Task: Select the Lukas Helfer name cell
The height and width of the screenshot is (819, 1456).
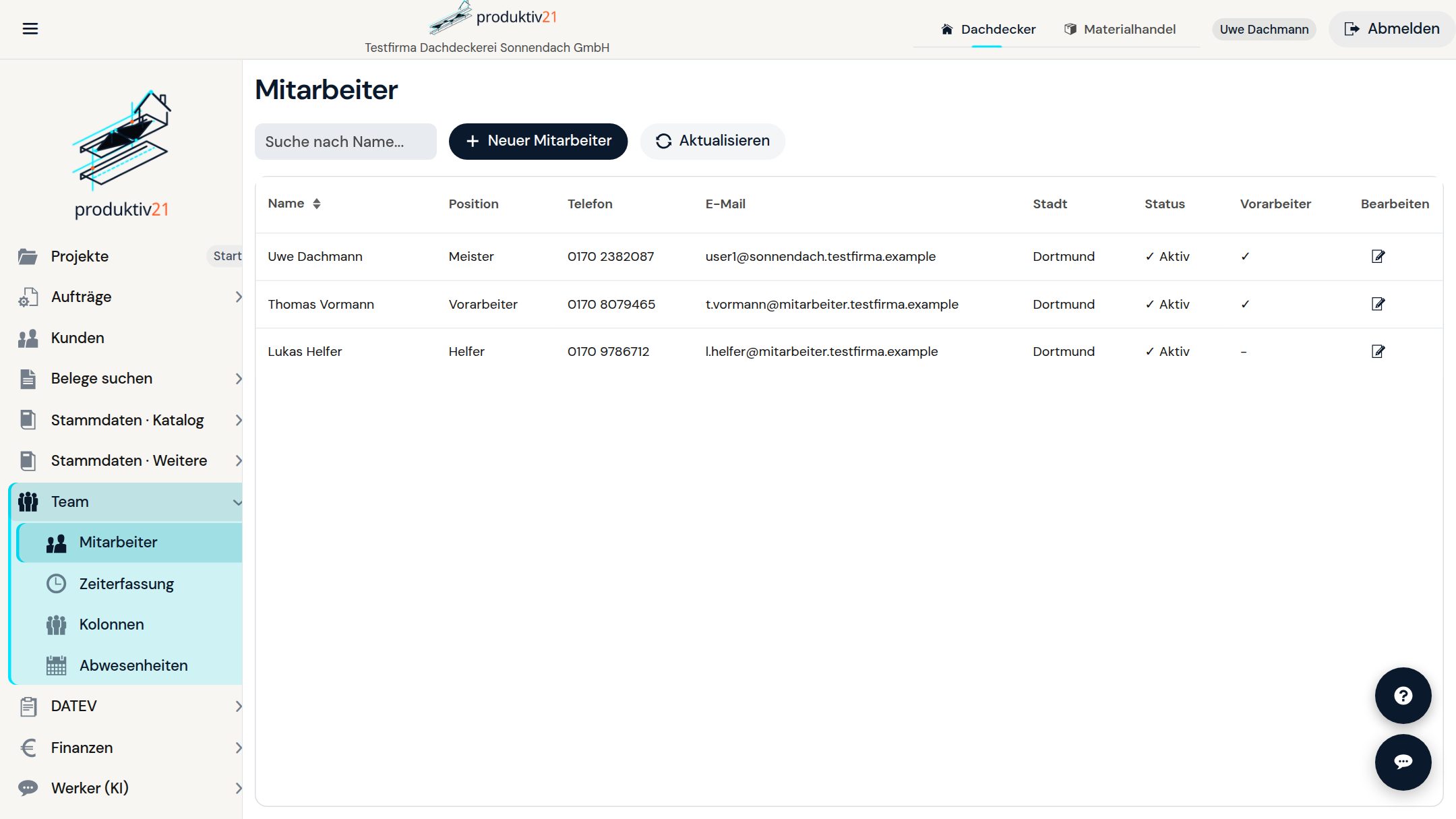Action: [x=305, y=351]
